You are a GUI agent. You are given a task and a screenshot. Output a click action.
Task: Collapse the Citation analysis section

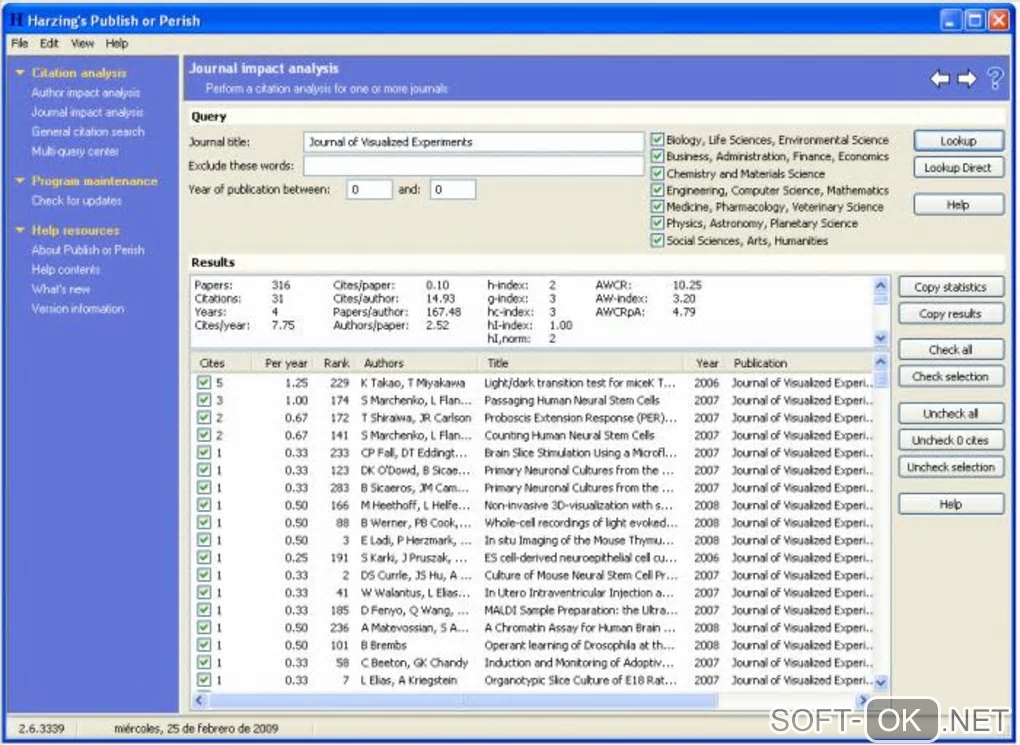[20, 73]
